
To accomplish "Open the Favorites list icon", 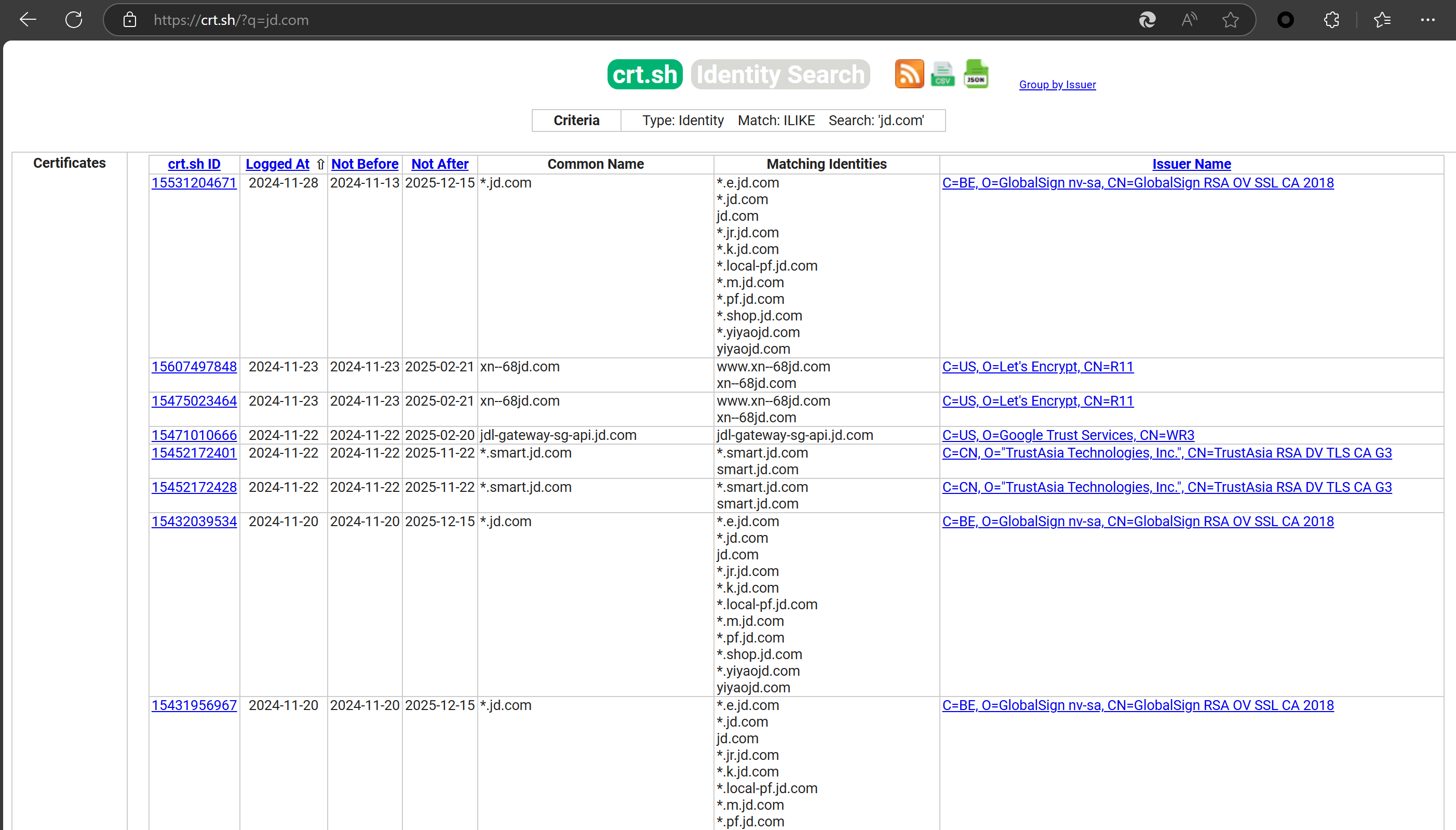I will coord(1382,20).
